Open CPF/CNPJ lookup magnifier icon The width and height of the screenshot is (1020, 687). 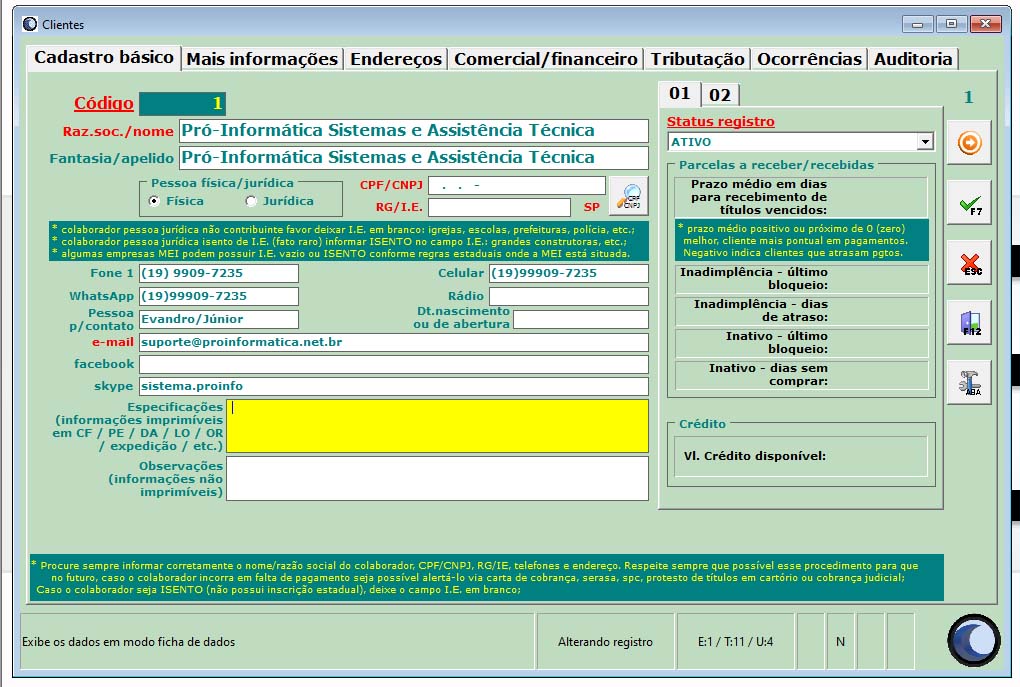(x=628, y=195)
